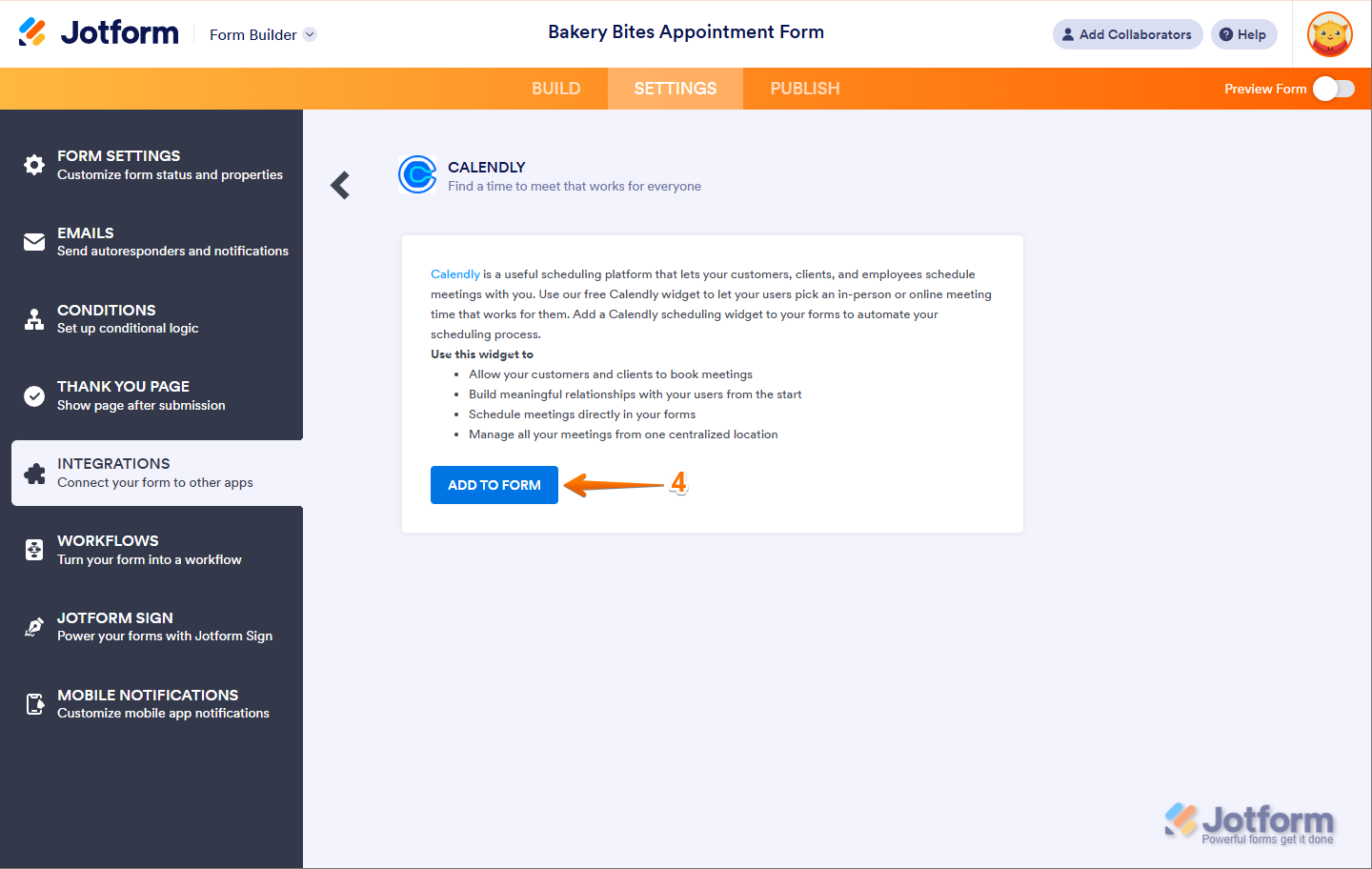
Task: Click the Form Settings gear icon
Action: pos(34,165)
